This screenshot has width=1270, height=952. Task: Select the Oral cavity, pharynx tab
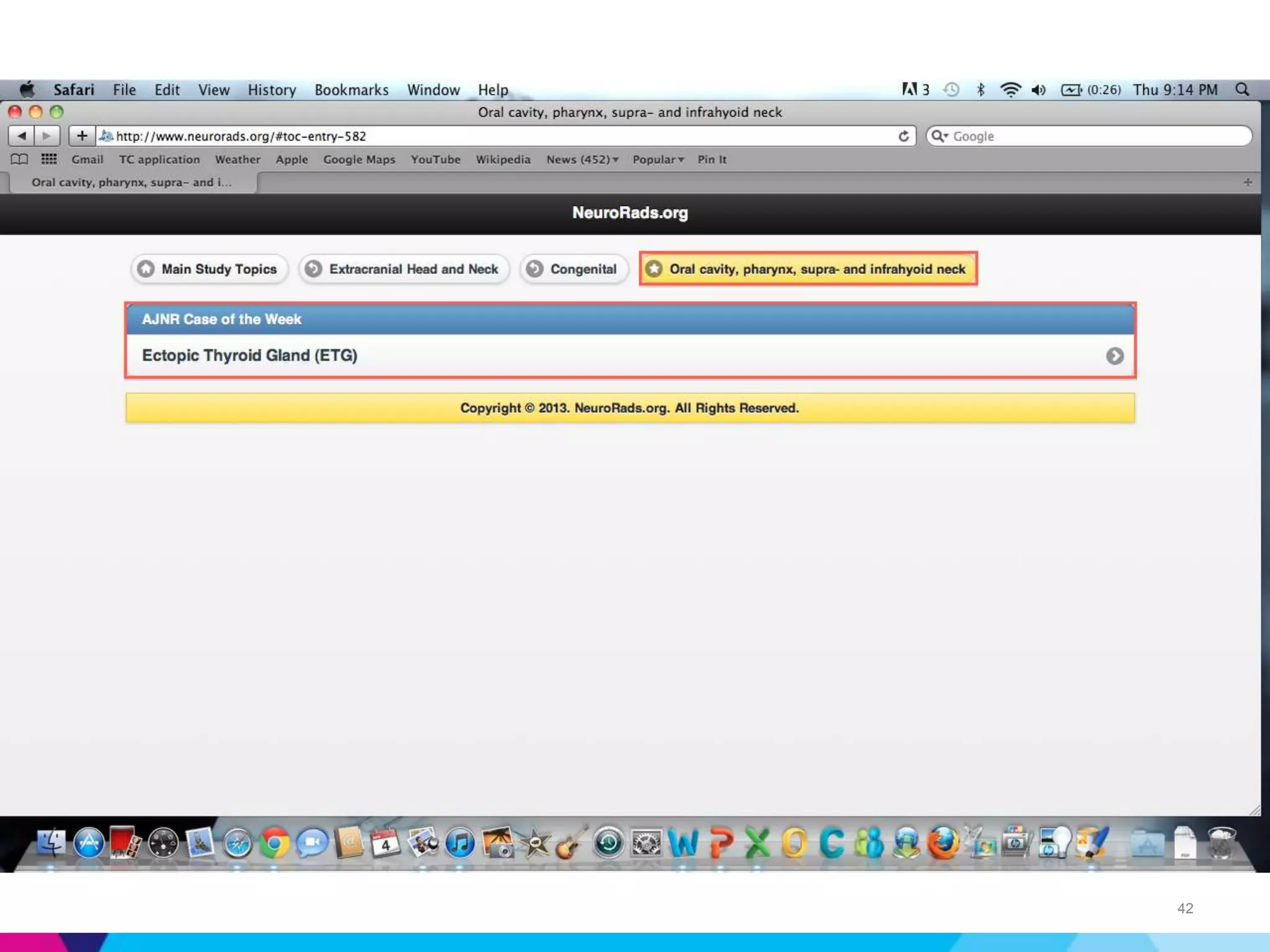pyautogui.click(x=131, y=182)
